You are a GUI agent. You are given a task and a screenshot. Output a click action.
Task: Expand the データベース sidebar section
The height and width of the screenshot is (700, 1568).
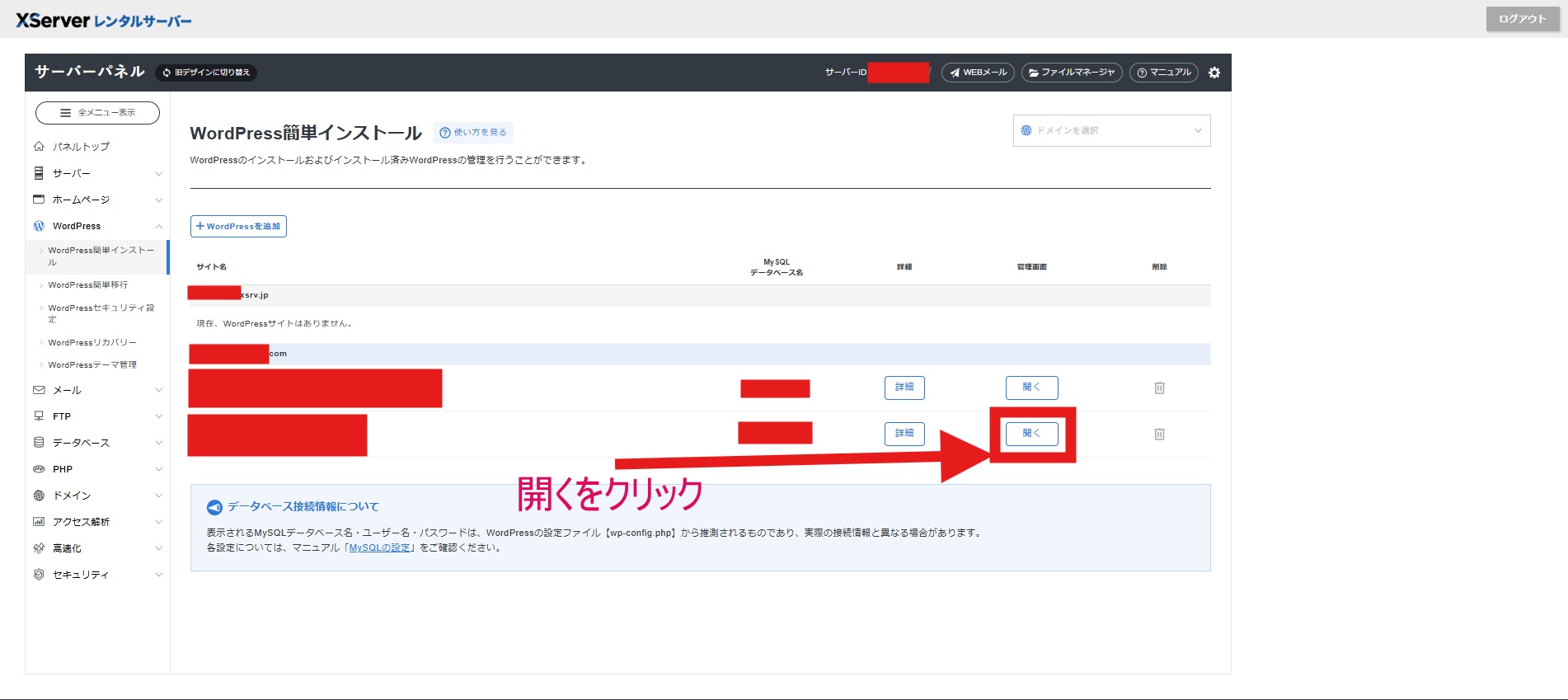[97, 443]
